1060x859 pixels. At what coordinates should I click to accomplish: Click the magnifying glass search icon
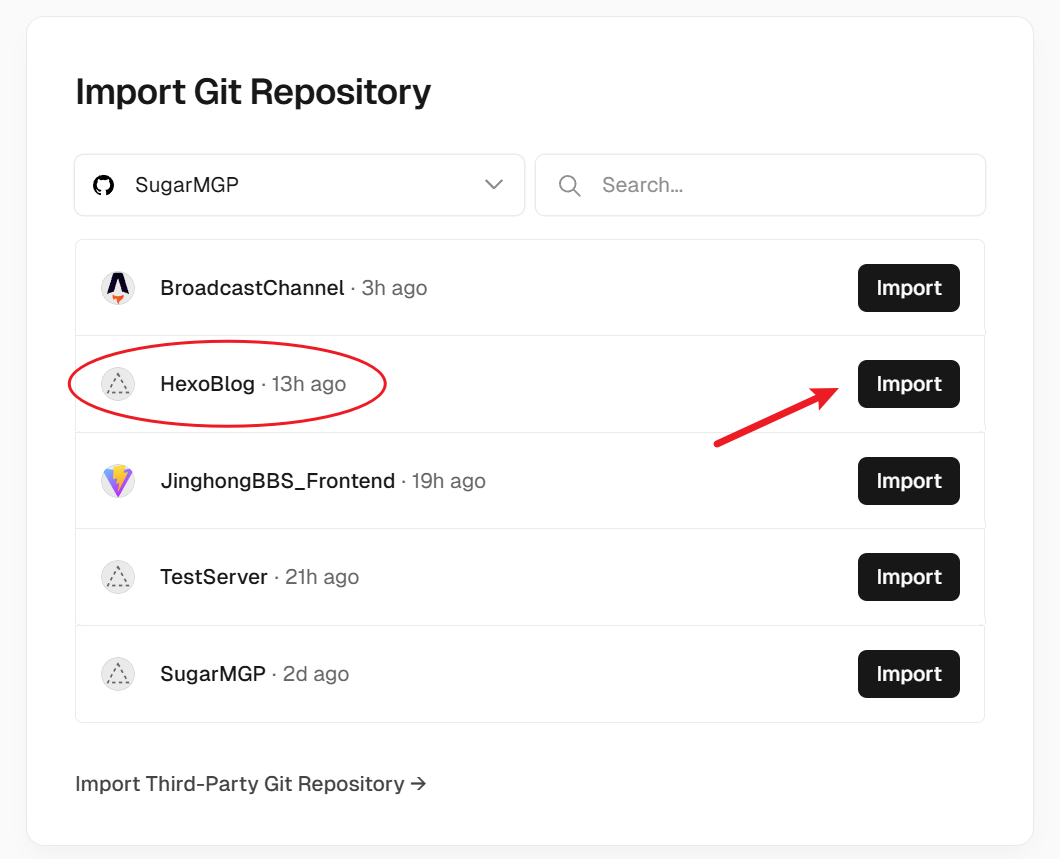(570, 185)
